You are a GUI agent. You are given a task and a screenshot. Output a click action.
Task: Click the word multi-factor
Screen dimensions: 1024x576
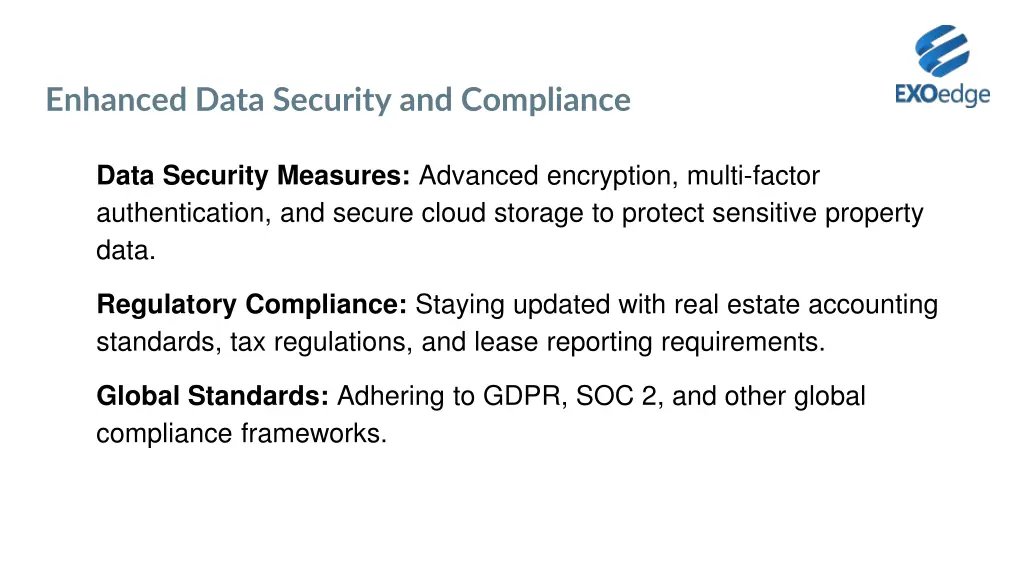(x=753, y=177)
